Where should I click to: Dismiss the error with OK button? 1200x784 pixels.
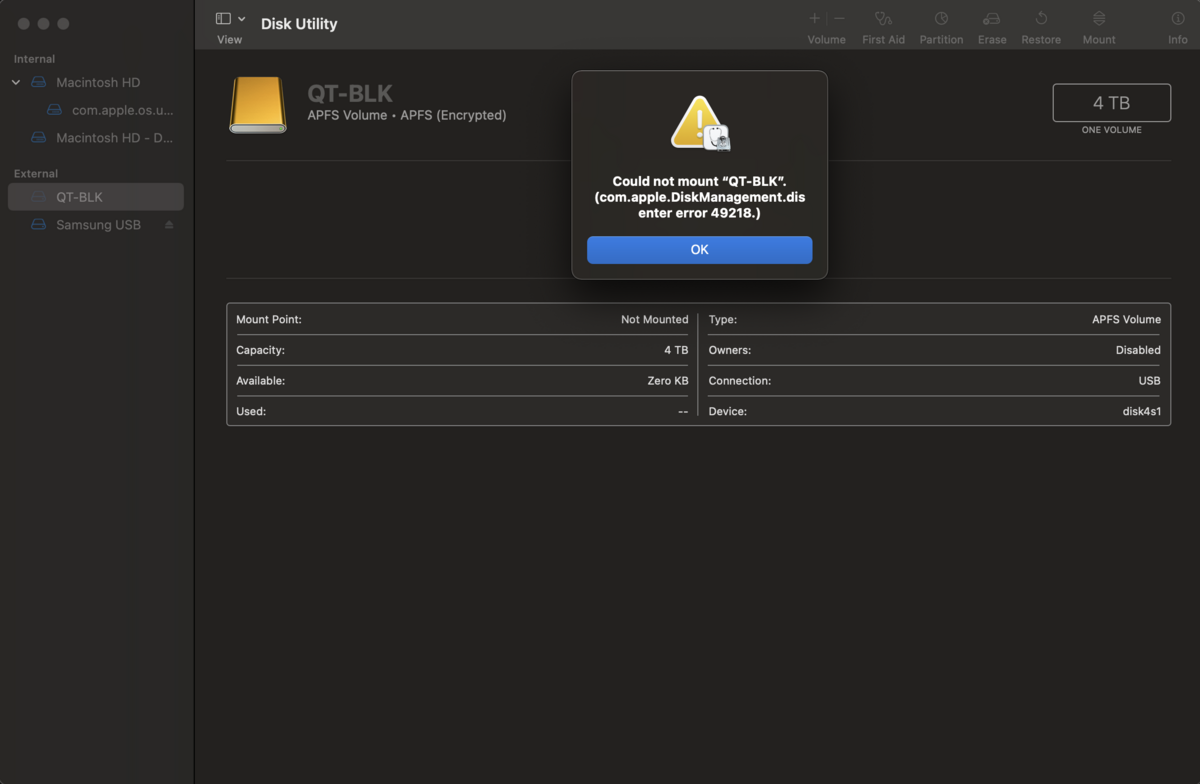[x=699, y=250]
